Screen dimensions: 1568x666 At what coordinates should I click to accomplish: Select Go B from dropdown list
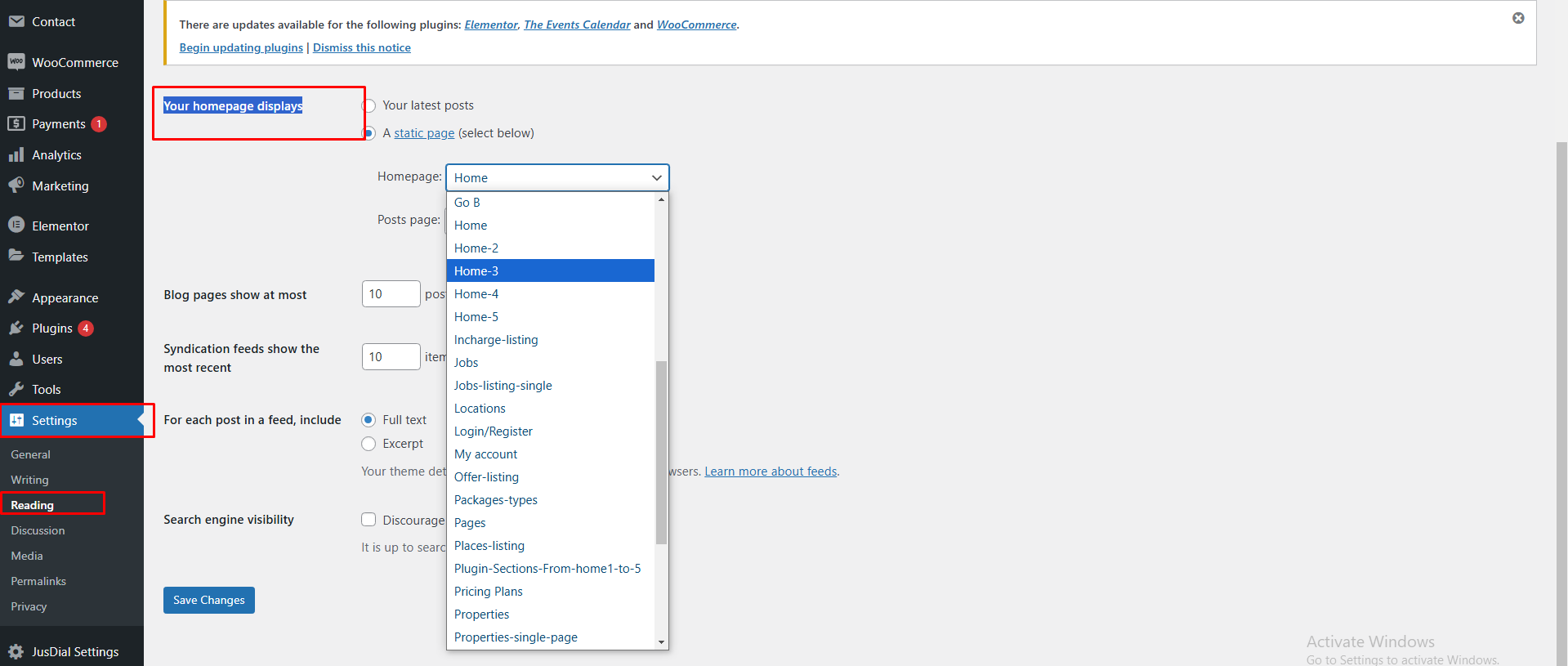551,203
